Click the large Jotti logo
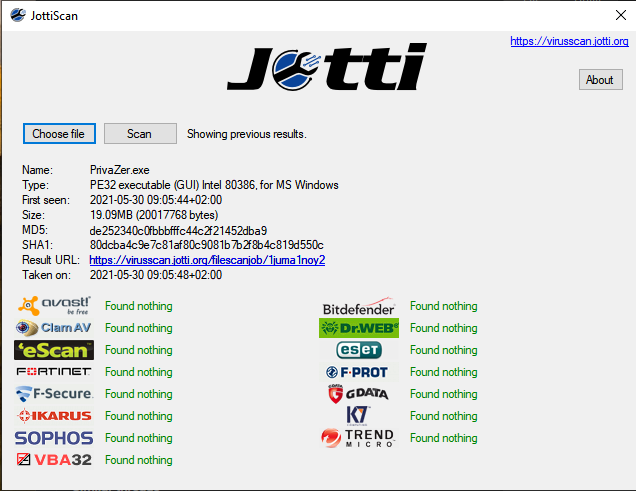636x491 pixels. (327, 66)
